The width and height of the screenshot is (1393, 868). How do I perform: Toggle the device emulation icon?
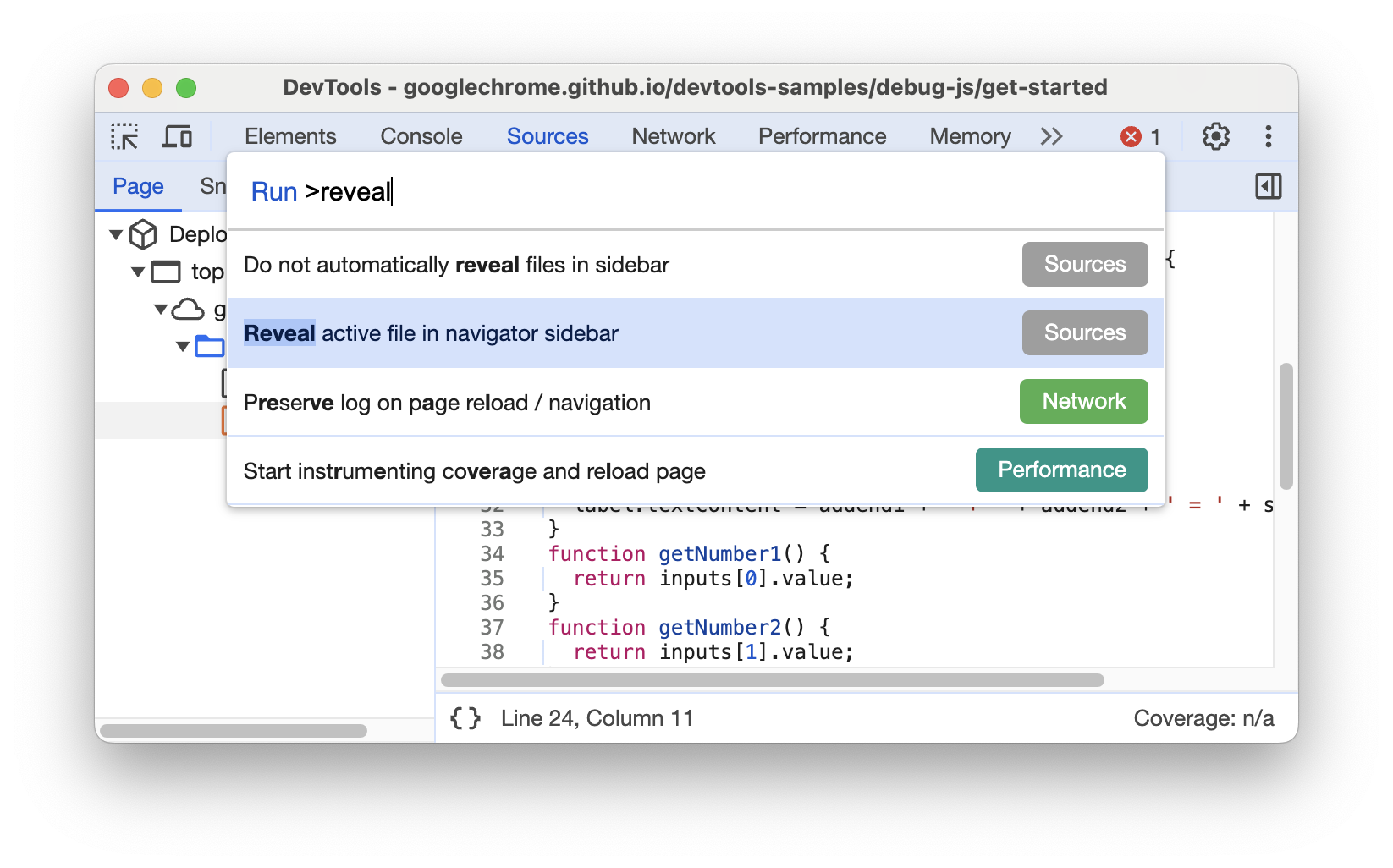(177, 136)
